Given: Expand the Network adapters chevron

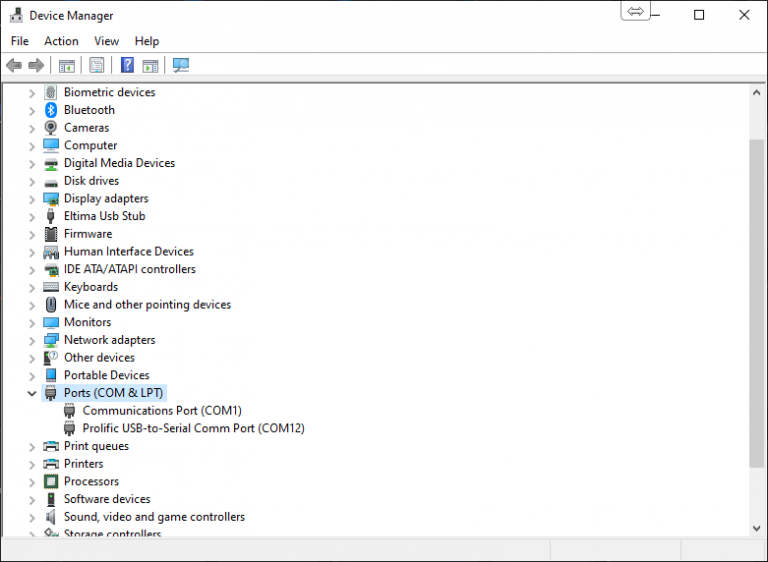Looking at the screenshot, I should click(32, 341).
